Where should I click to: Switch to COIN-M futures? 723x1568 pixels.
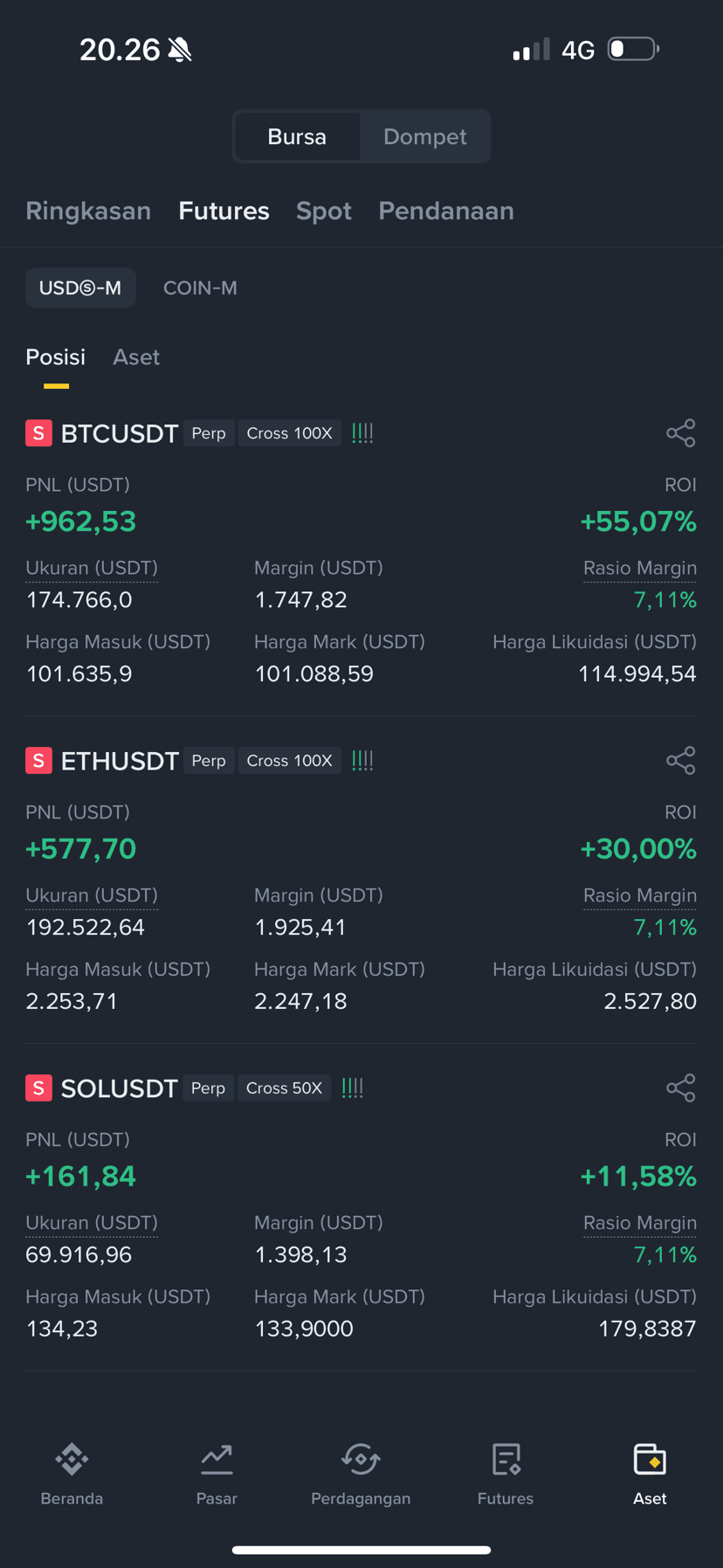click(x=200, y=288)
